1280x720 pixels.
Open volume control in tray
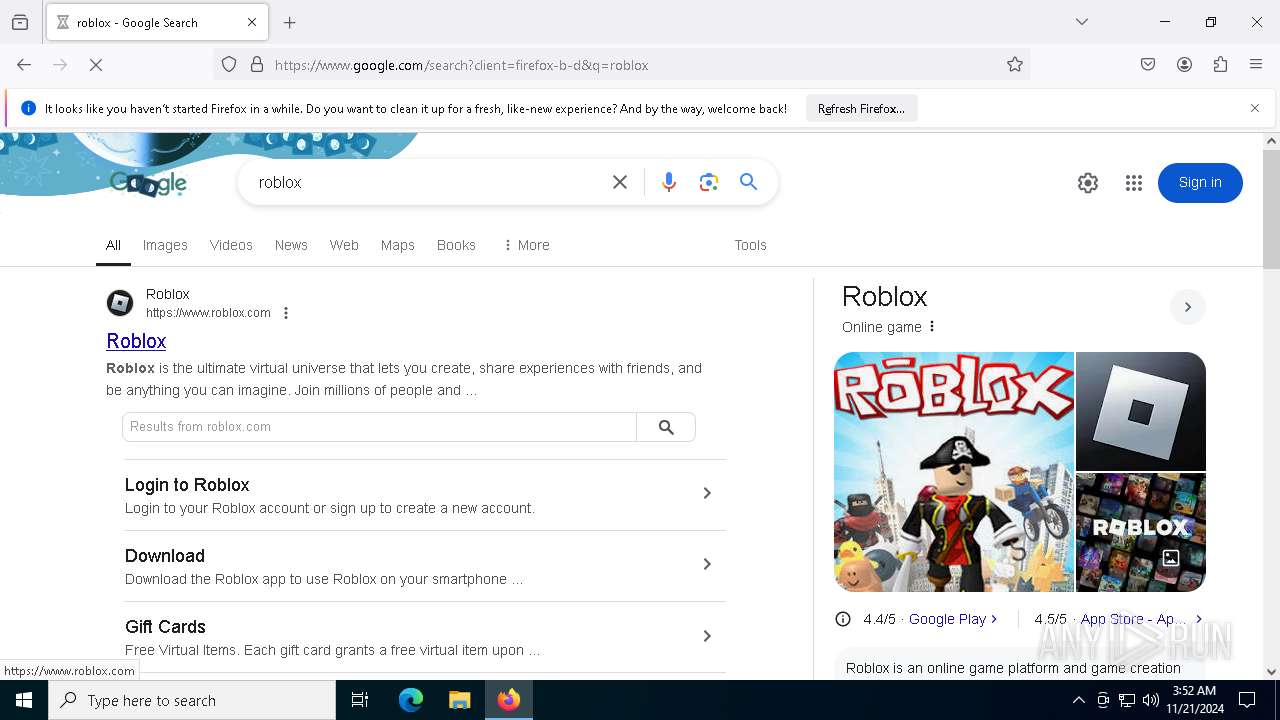coord(1151,700)
